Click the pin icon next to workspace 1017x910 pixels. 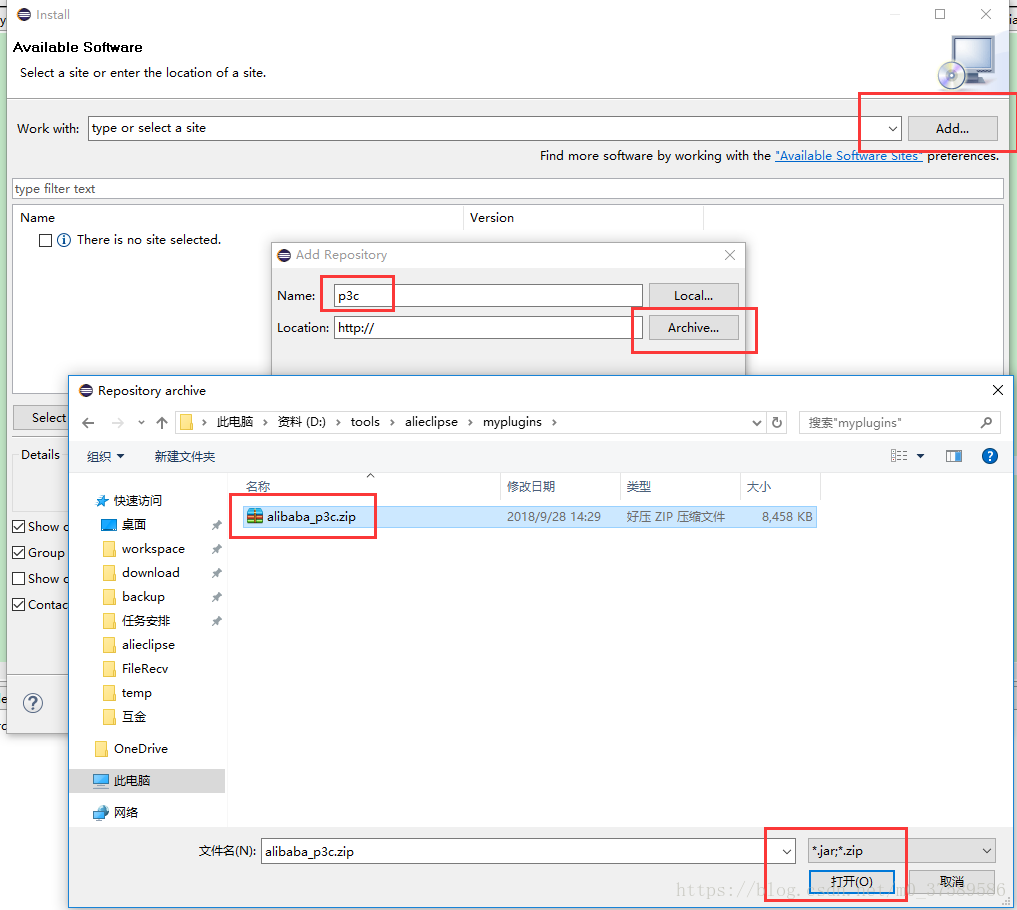[217, 549]
